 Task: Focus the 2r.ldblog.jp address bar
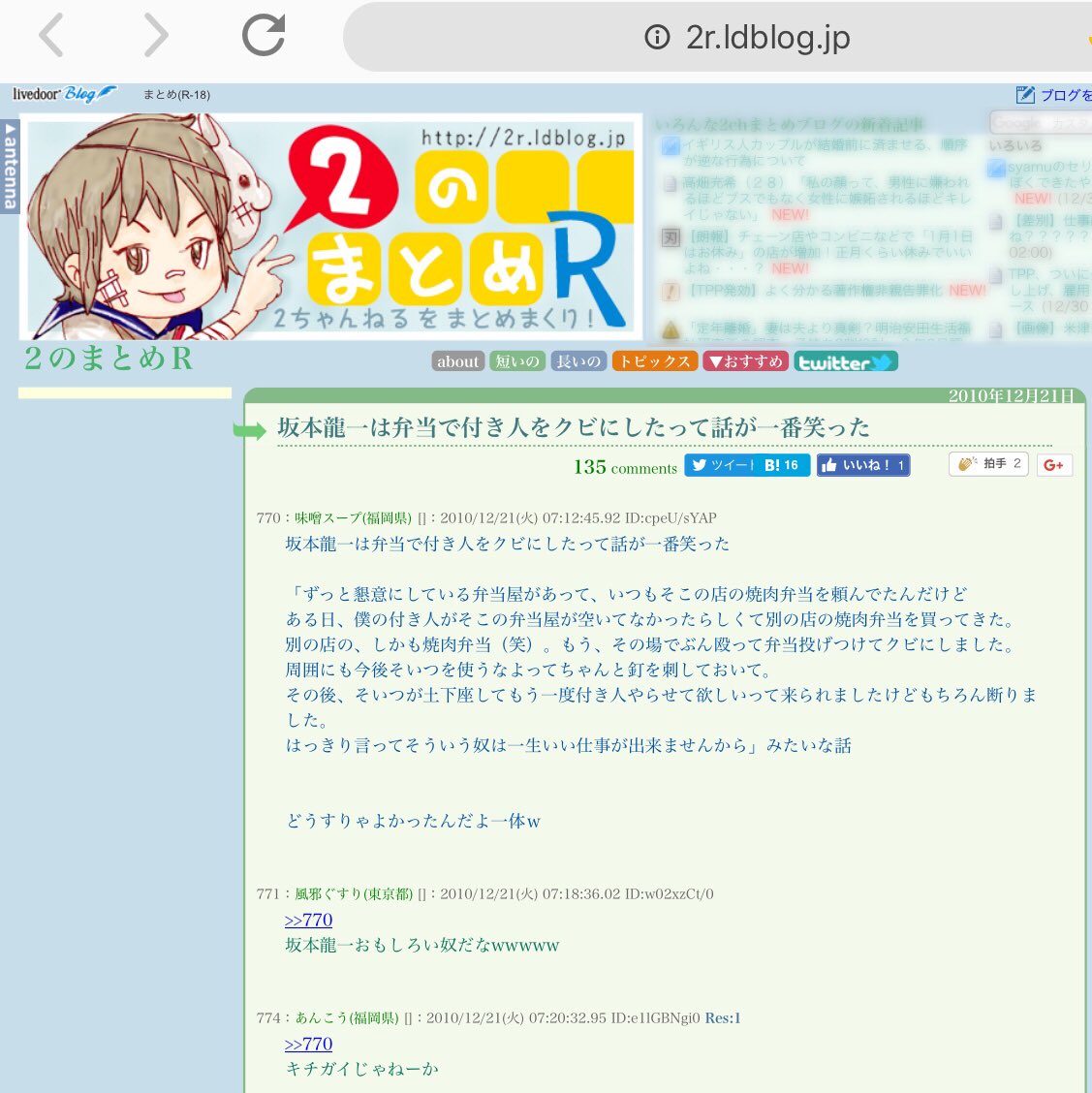(x=718, y=37)
